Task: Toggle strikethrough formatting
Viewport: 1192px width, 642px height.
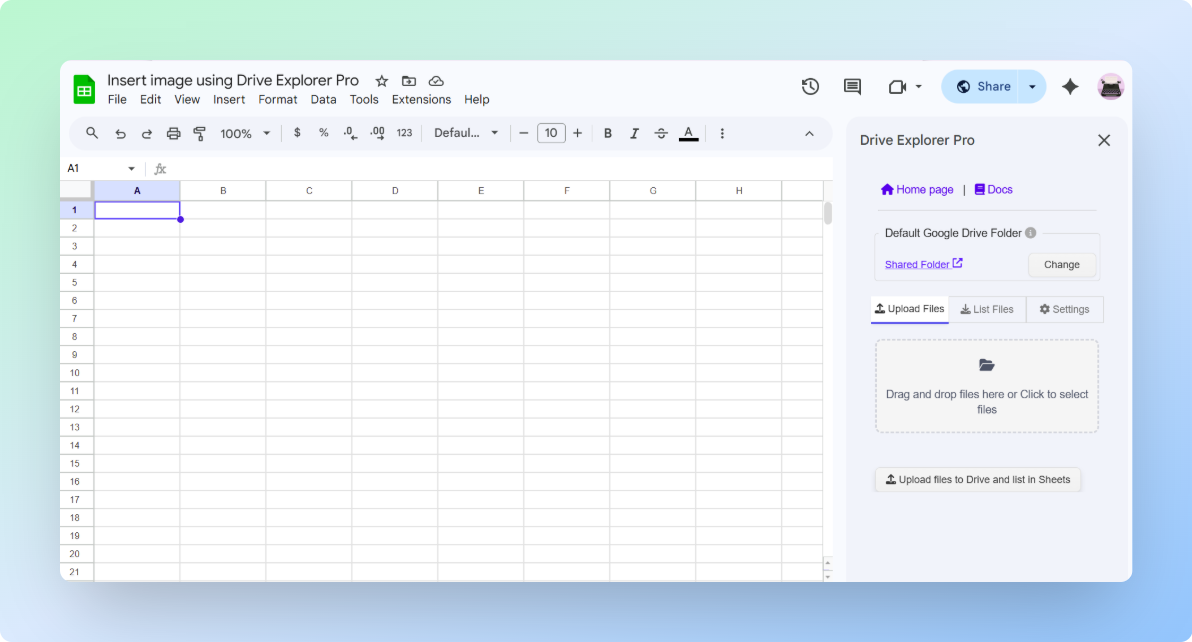Action: pos(661,133)
